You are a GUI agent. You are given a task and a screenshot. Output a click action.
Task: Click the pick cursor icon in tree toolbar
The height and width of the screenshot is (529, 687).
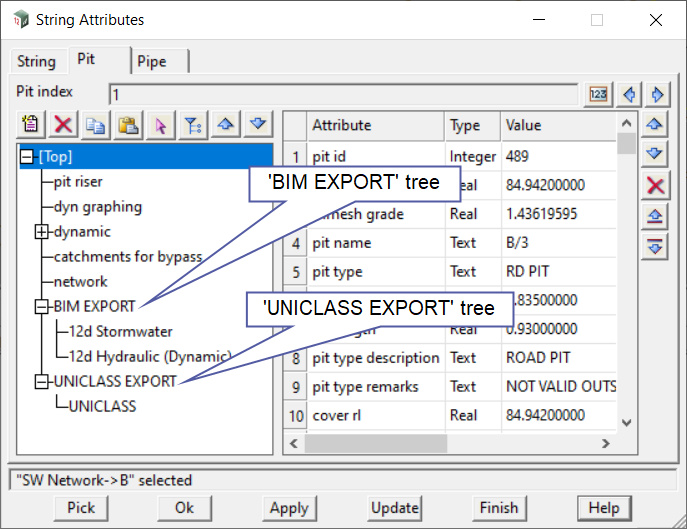[x=160, y=124]
